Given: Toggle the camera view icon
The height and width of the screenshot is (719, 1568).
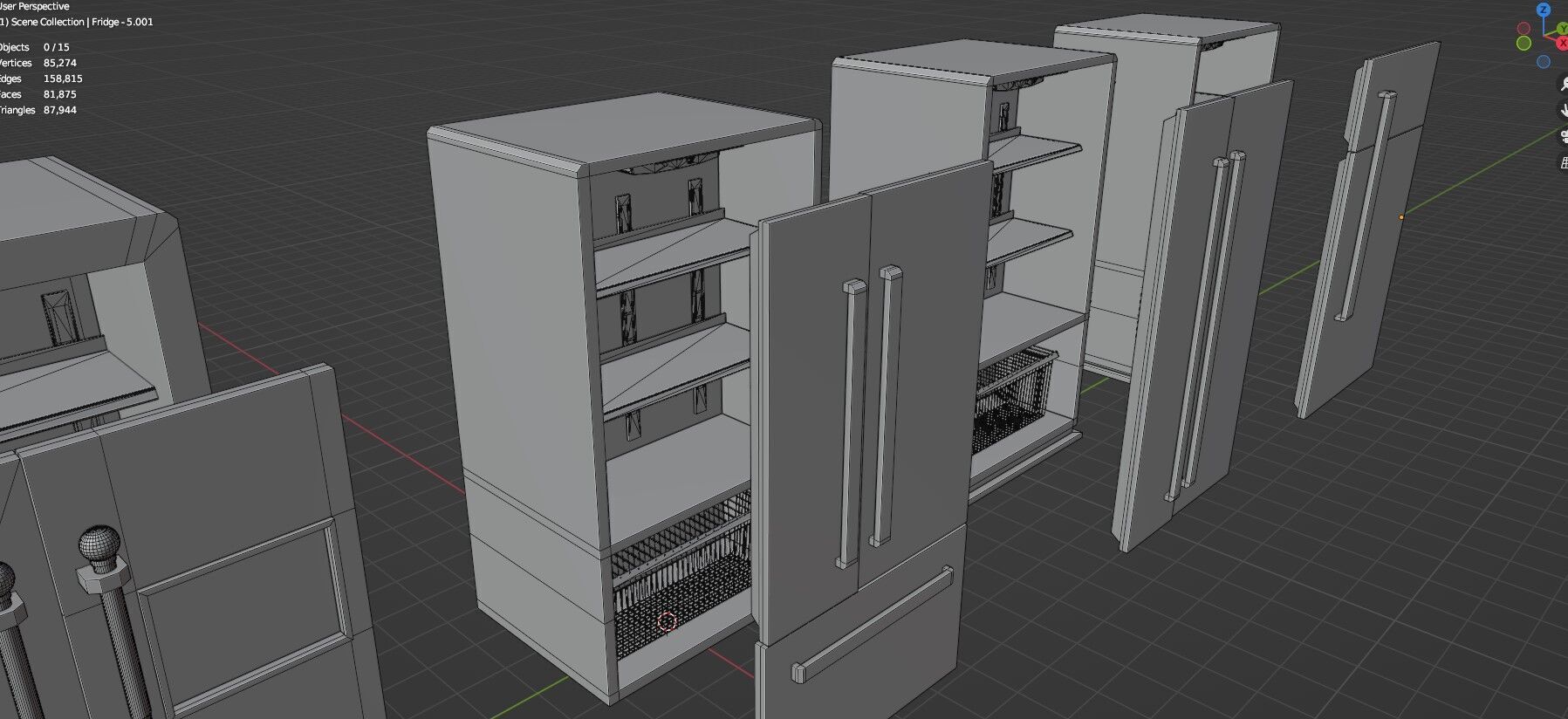Looking at the screenshot, I should (1563, 135).
